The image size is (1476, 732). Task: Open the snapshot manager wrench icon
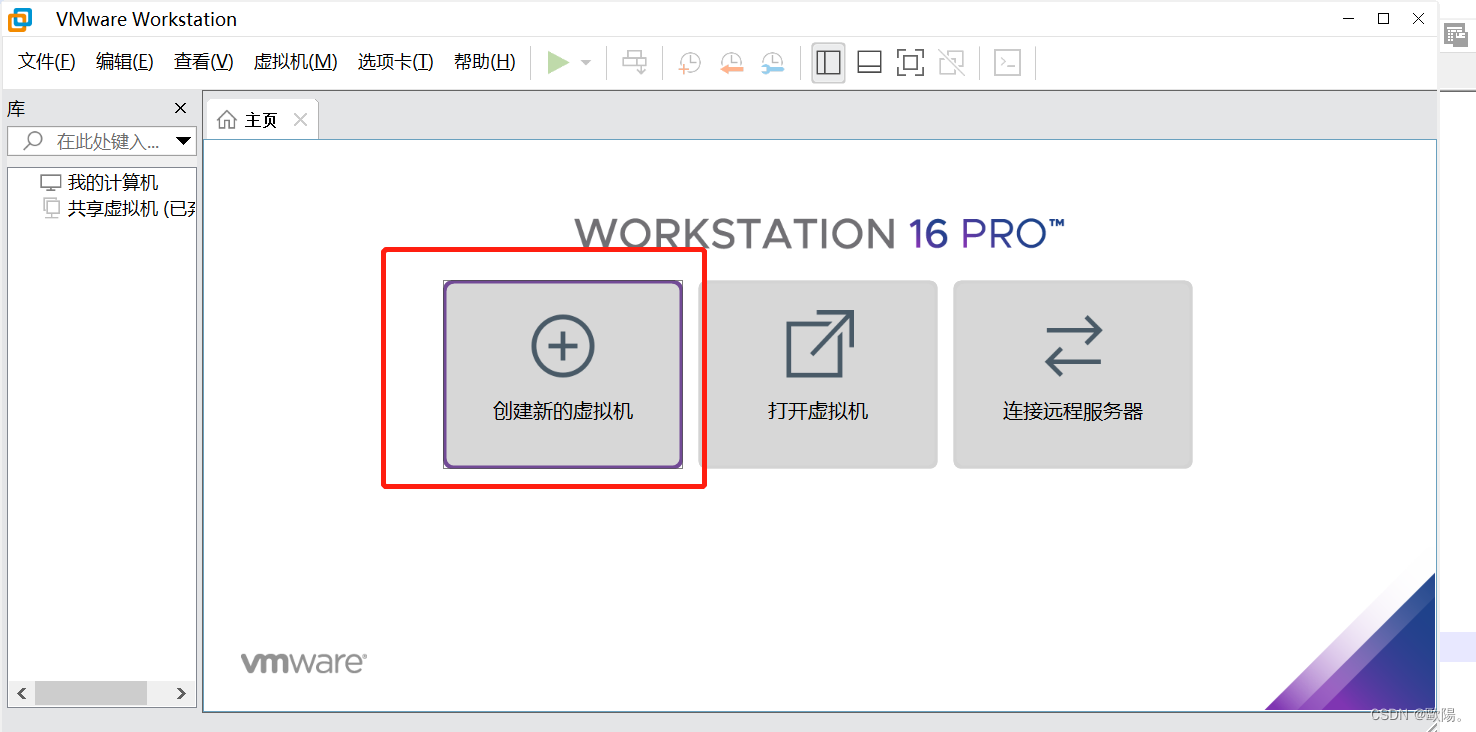click(772, 63)
